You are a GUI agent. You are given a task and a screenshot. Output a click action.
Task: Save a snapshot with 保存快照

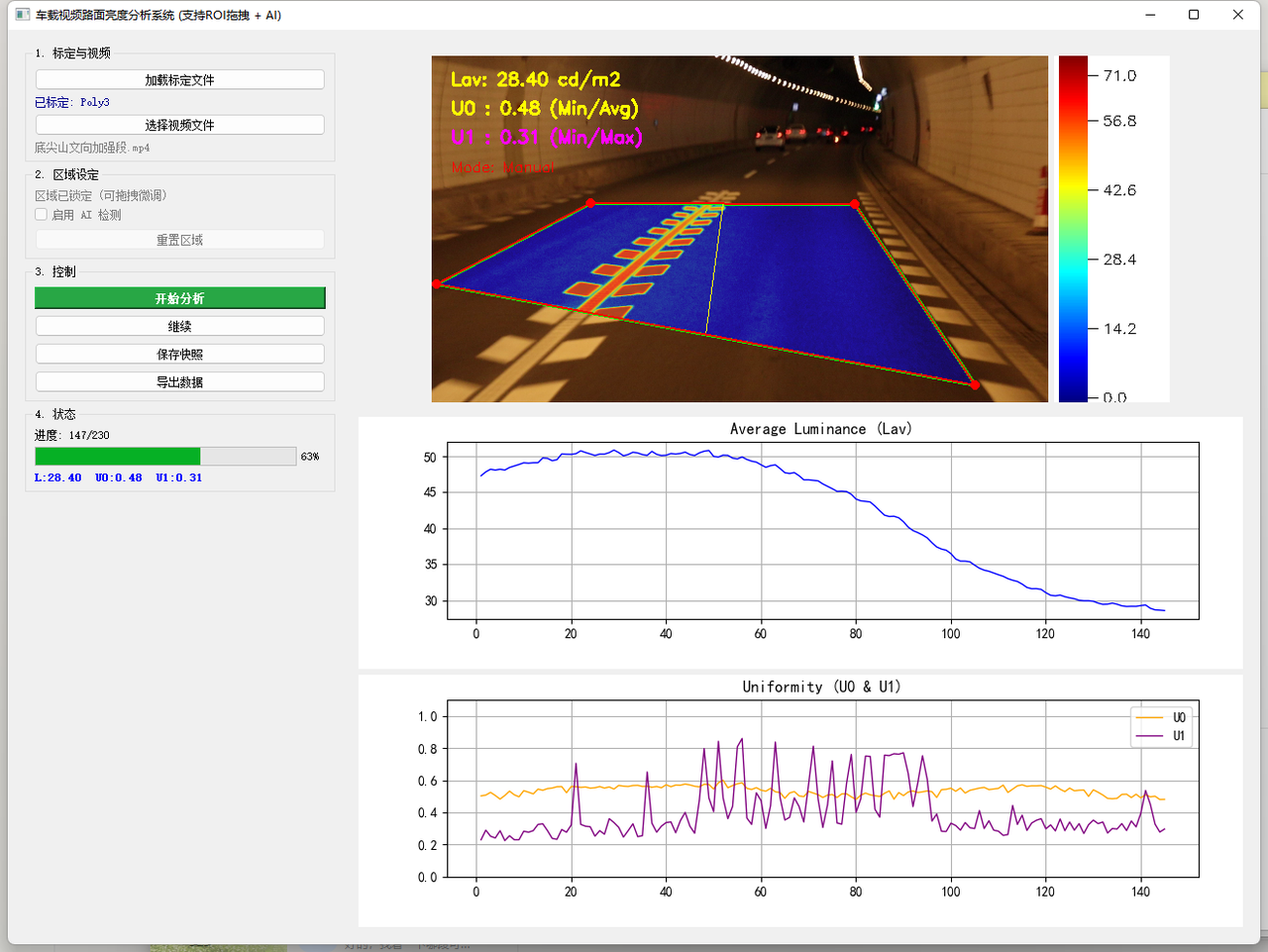(179, 354)
